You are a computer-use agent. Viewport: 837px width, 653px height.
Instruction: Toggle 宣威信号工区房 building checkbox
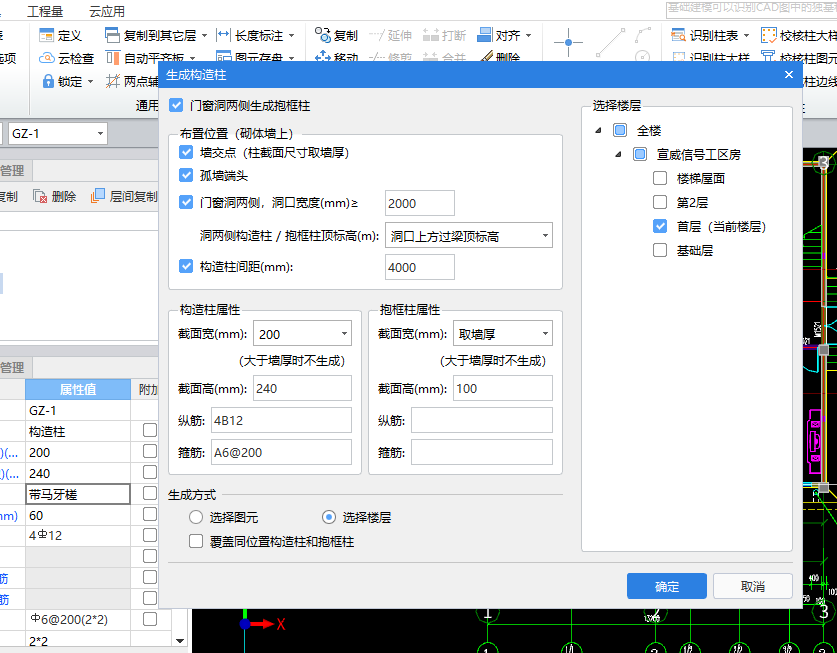tap(639, 154)
